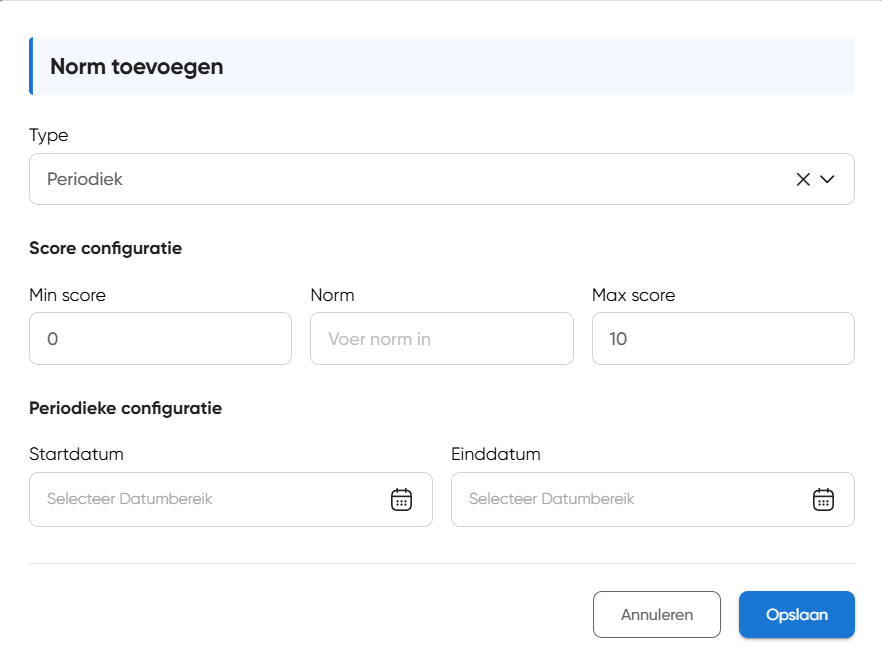Focus the Min score input field

(x=160, y=339)
